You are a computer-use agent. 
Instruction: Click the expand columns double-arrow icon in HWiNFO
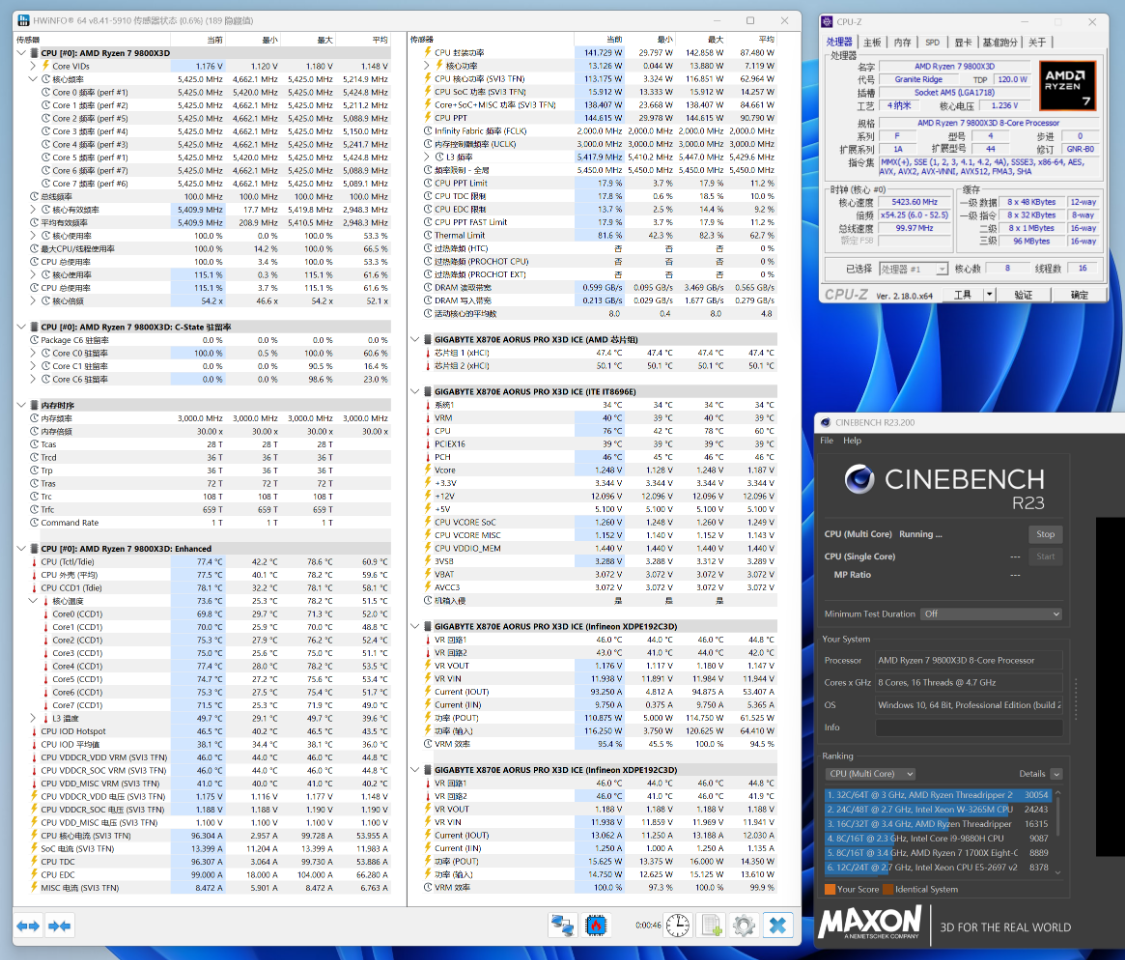(x=28, y=926)
